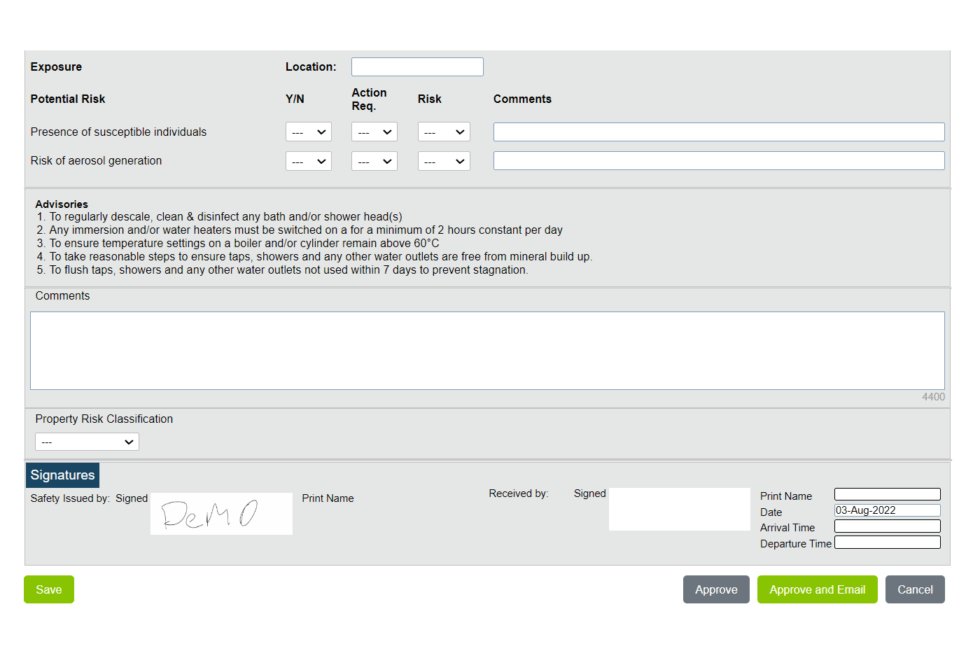Expand the Risk dropdown for aerosol generation
980x665 pixels.
coord(443,160)
